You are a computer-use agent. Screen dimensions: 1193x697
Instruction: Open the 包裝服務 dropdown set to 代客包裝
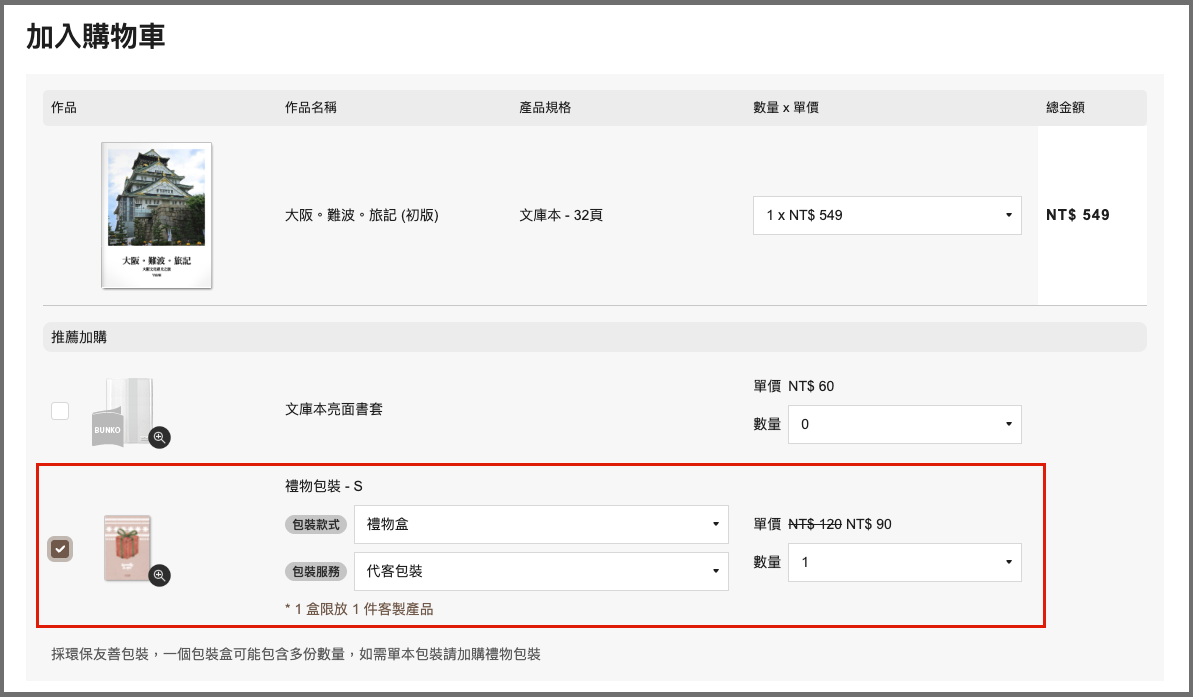tap(540, 571)
